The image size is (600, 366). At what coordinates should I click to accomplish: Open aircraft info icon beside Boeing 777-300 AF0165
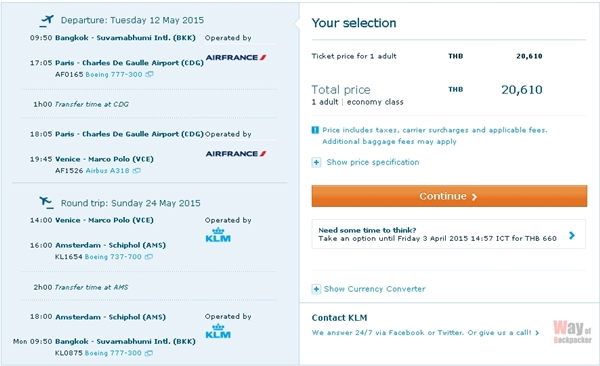click(x=149, y=74)
